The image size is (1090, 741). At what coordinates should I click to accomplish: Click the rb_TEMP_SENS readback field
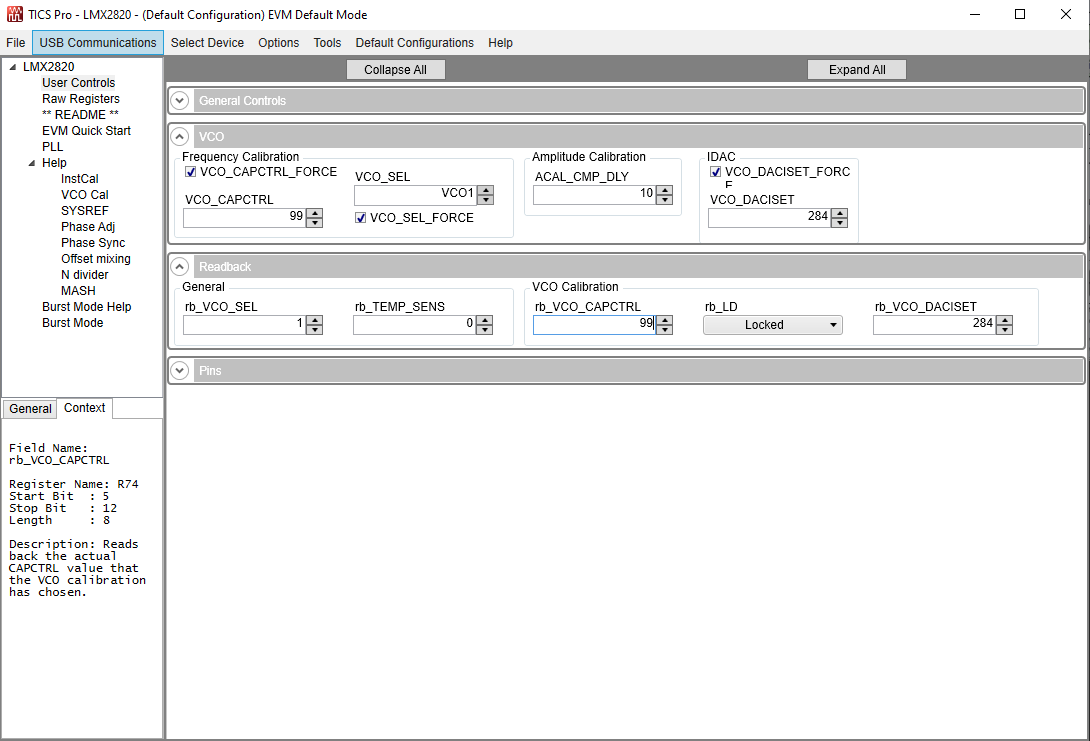[x=415, y=325]
